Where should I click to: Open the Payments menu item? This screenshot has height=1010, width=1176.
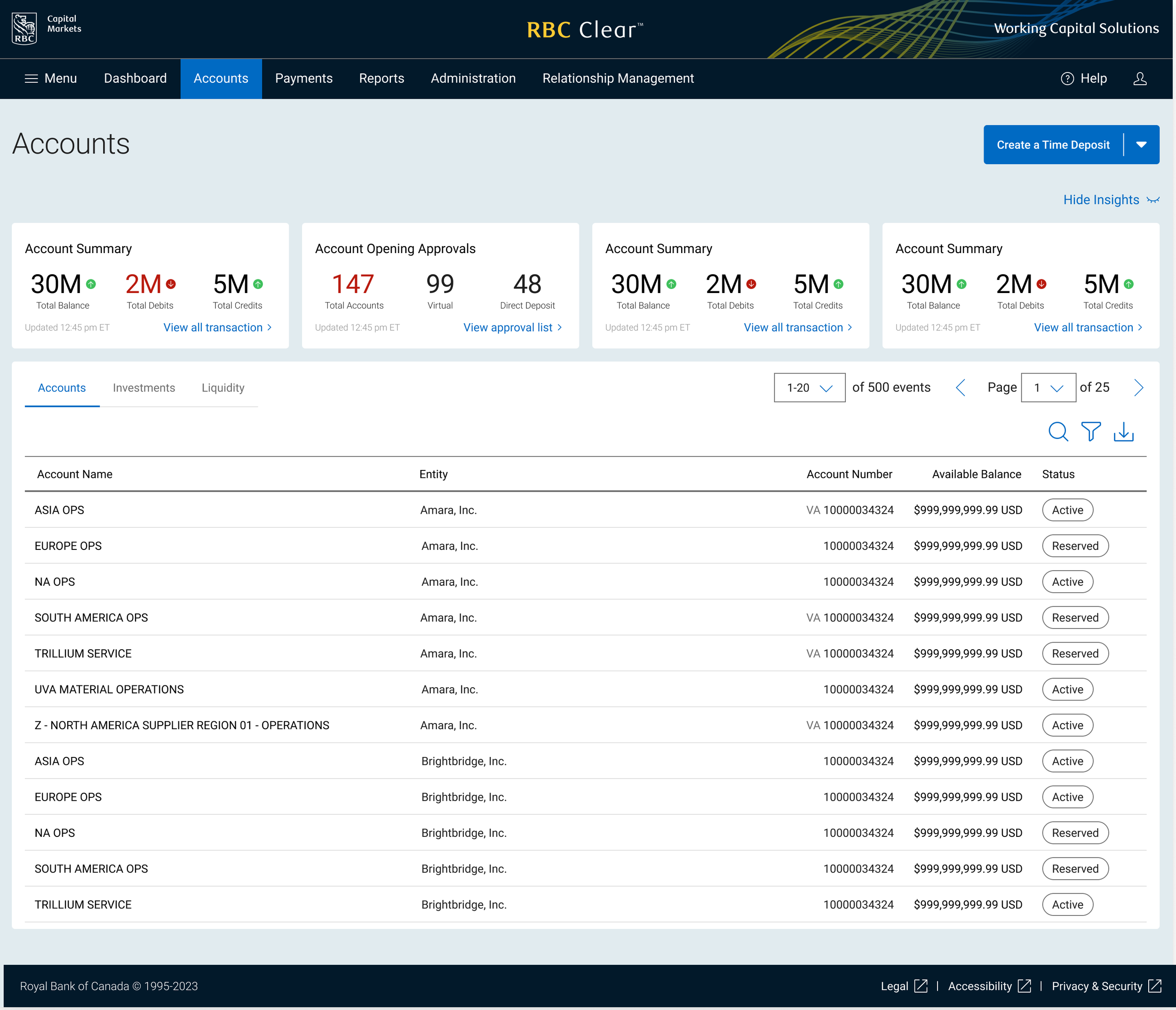(304, 79)
